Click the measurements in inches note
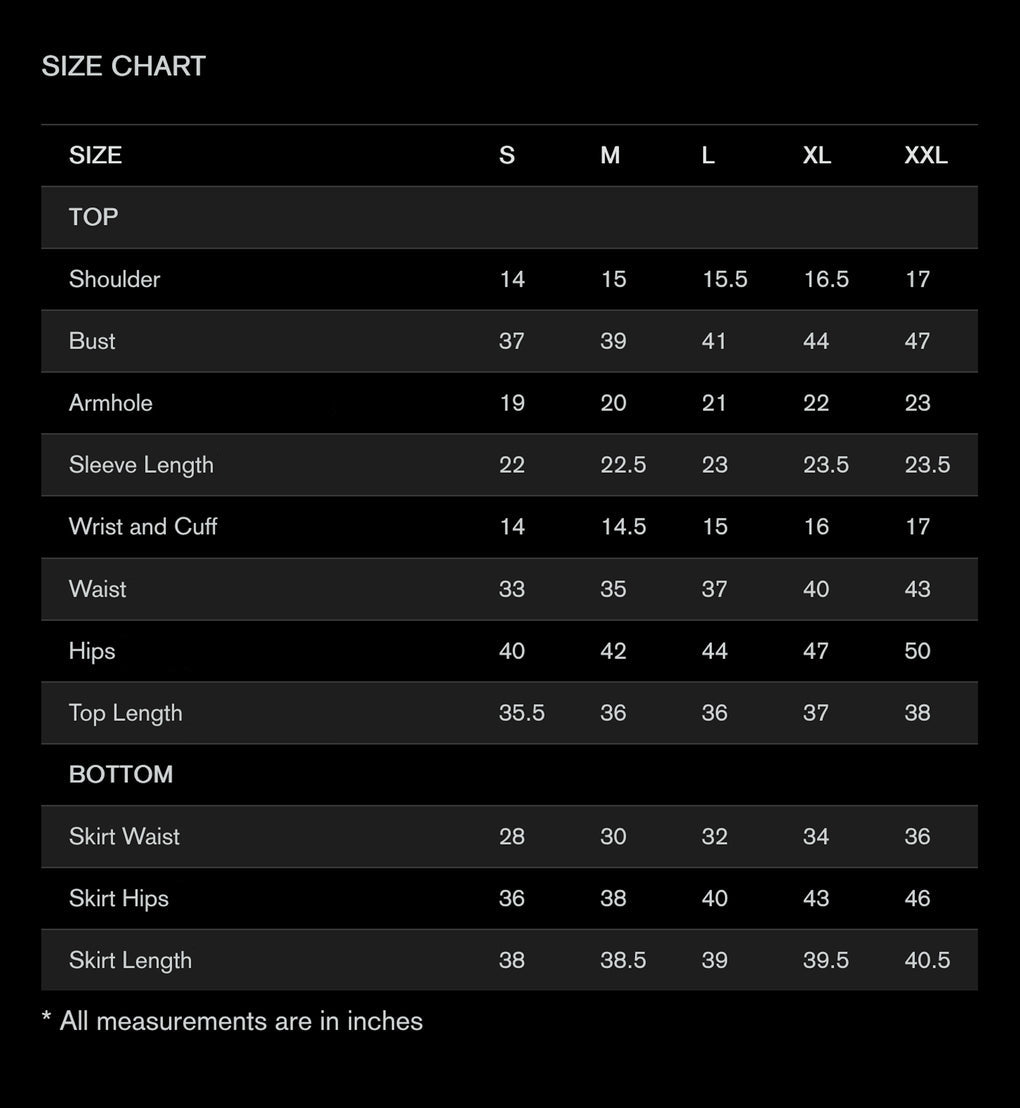The width and height of the screenshot is (1020, 1108). pos(233,1022)
